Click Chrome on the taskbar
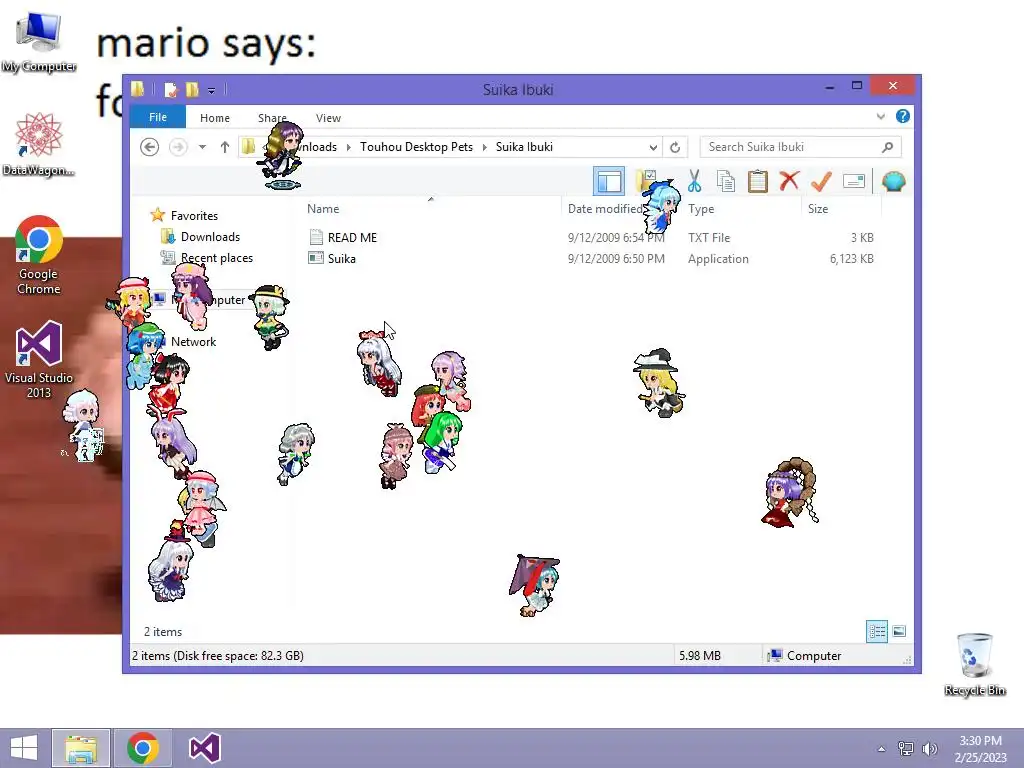 [x=143, y=748]
